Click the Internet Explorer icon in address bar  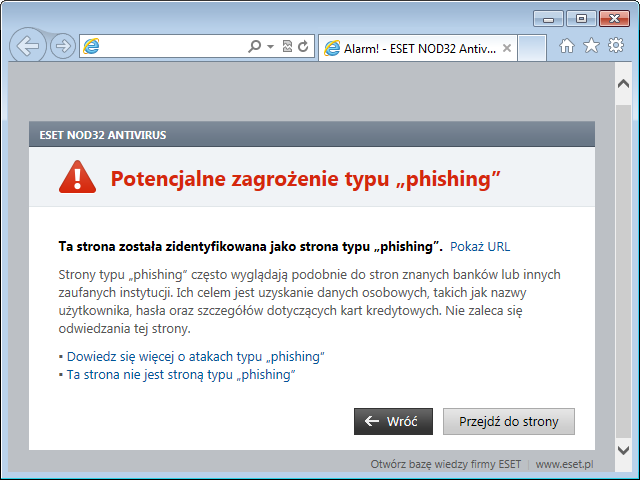click(91, 46)
